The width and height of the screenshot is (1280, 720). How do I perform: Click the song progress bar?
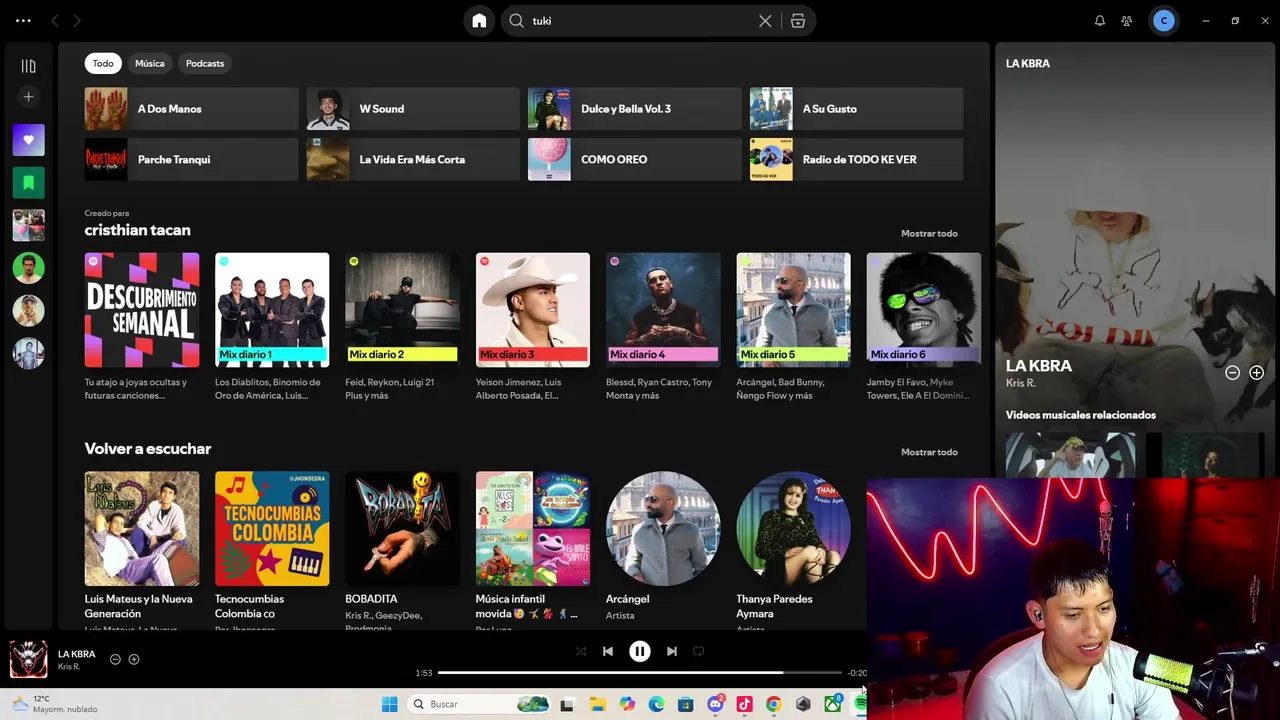point(640,673)
